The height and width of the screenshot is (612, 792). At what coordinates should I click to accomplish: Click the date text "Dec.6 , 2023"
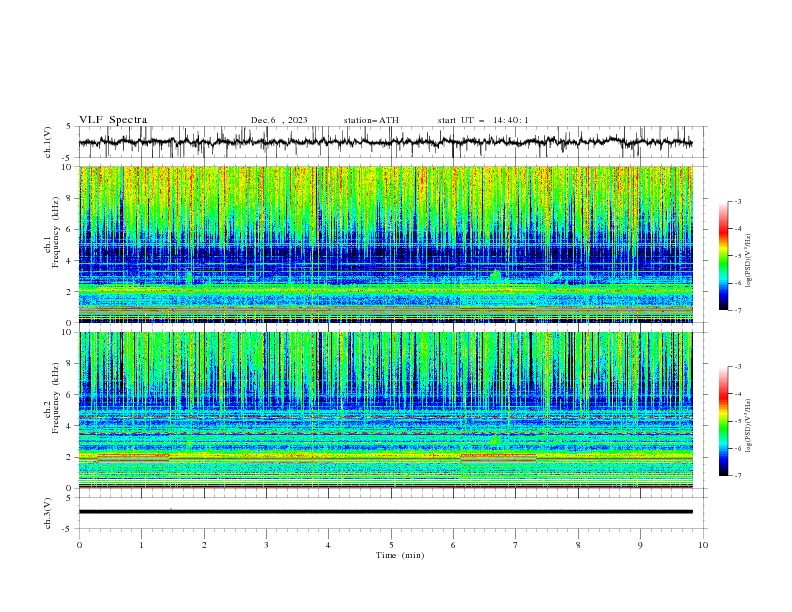279,120
